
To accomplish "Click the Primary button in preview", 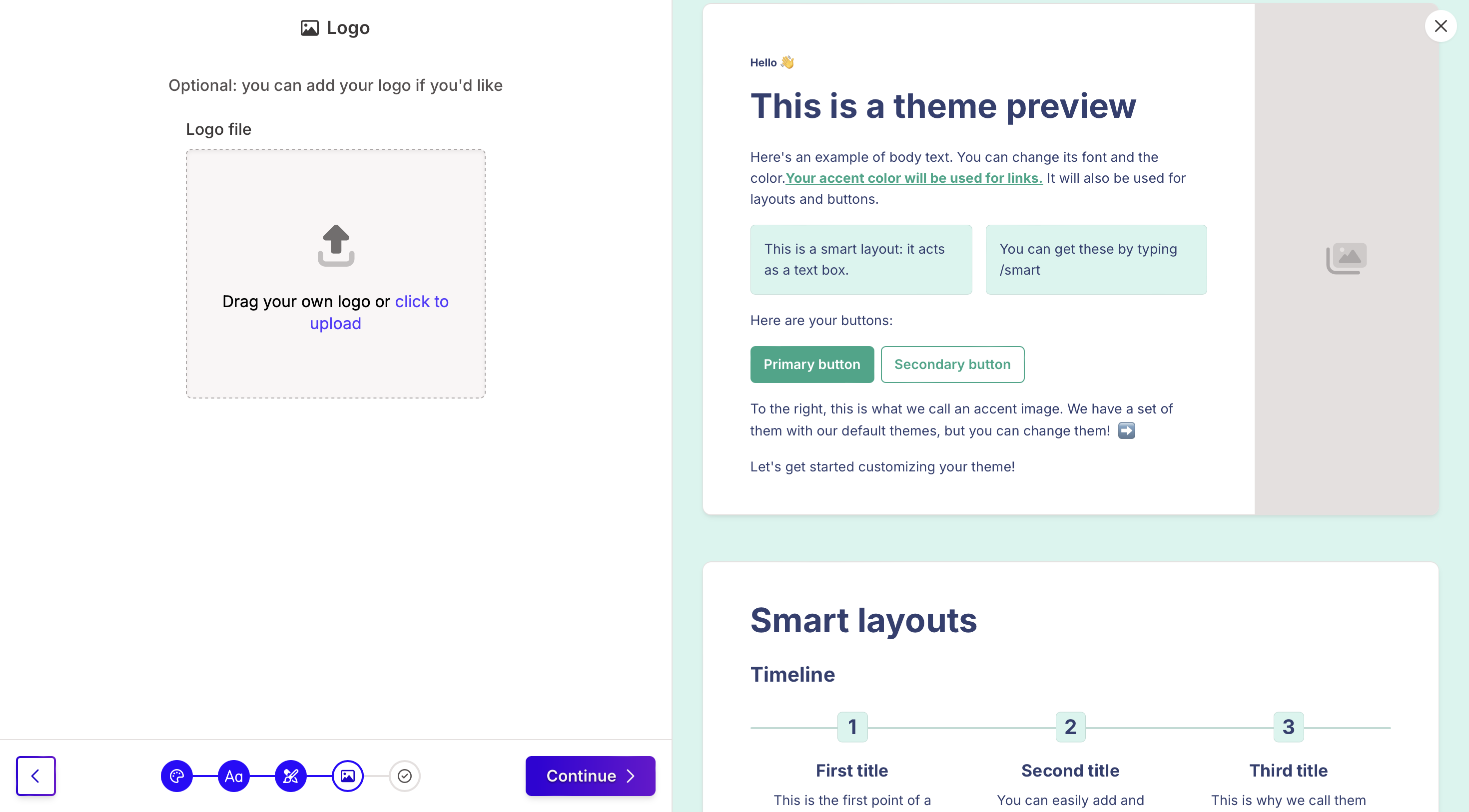I will 811,364.
